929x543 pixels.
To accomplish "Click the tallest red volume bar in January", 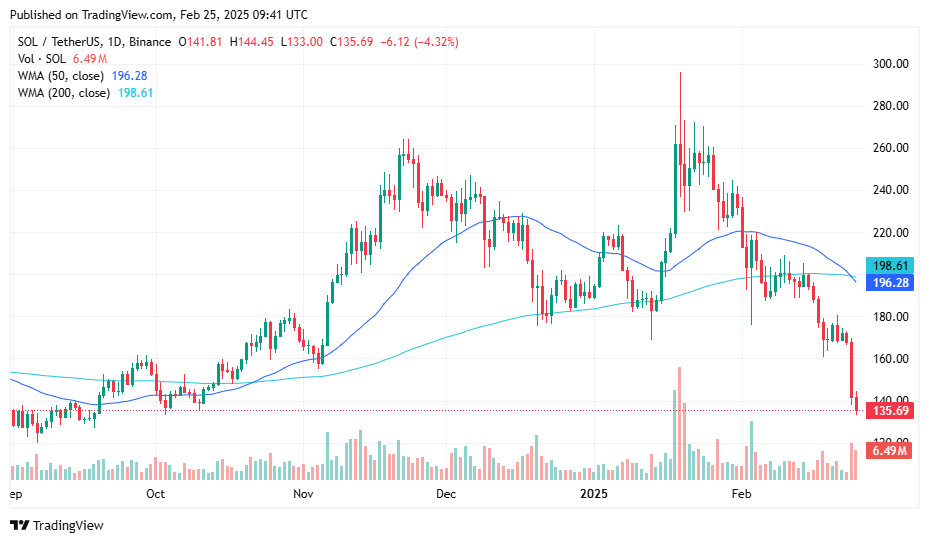I will (x=680, y=423).
